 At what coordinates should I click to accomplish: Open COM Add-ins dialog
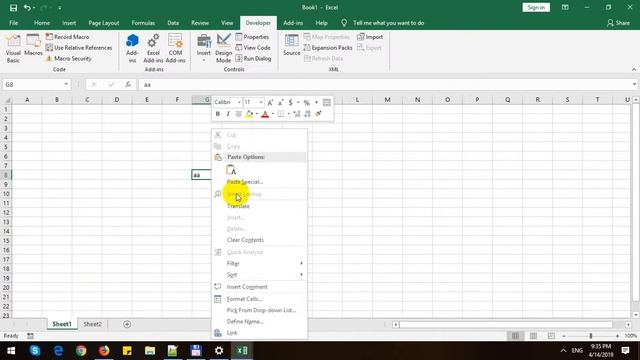pyautogui.click(x=175, y=48)
